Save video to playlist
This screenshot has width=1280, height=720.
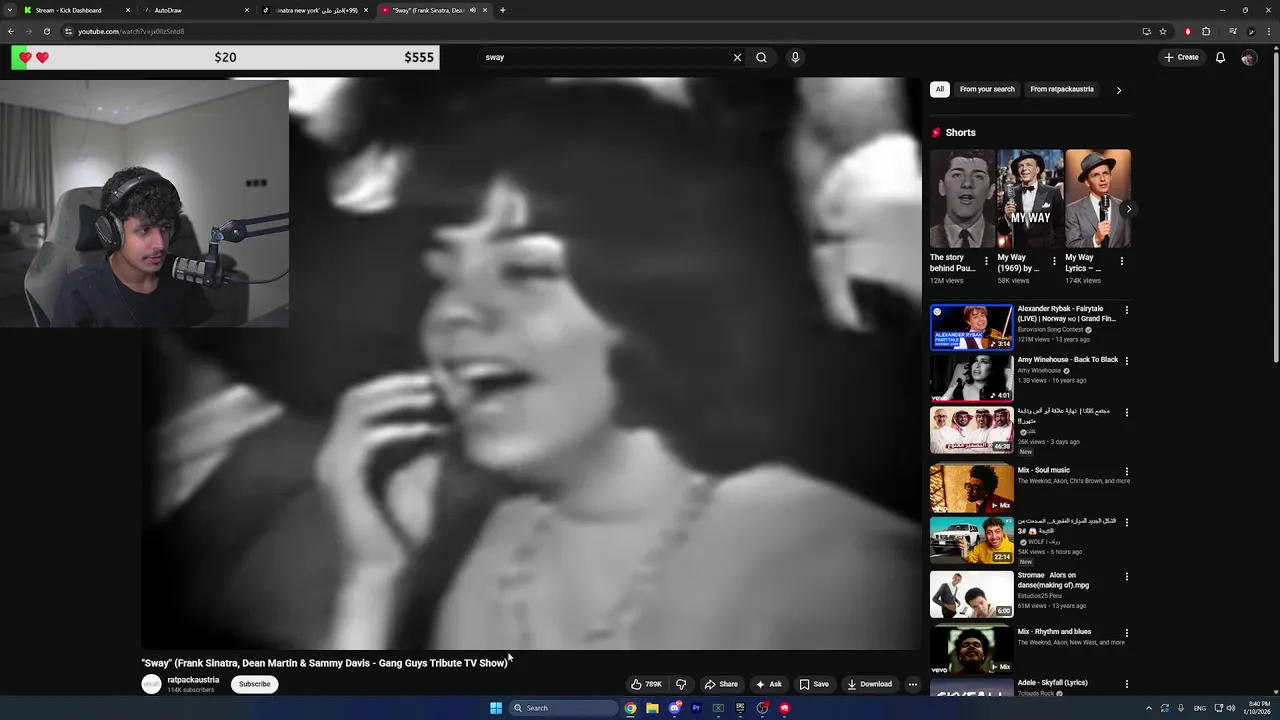point(814,684)
